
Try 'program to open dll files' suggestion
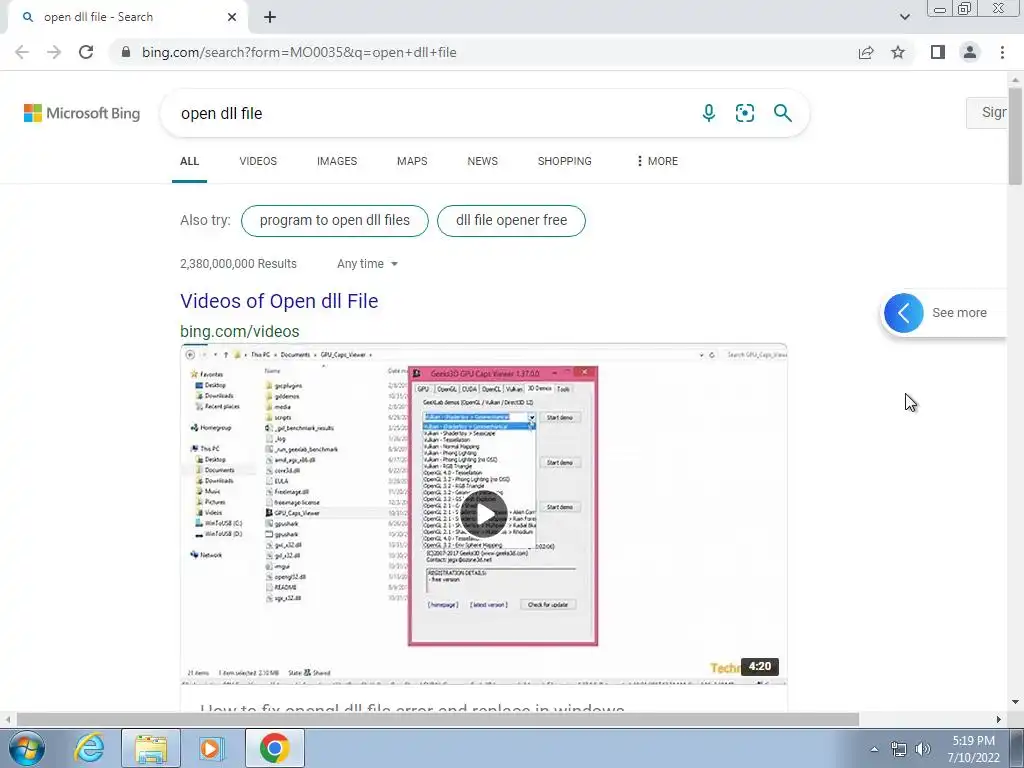click(334, 221)
